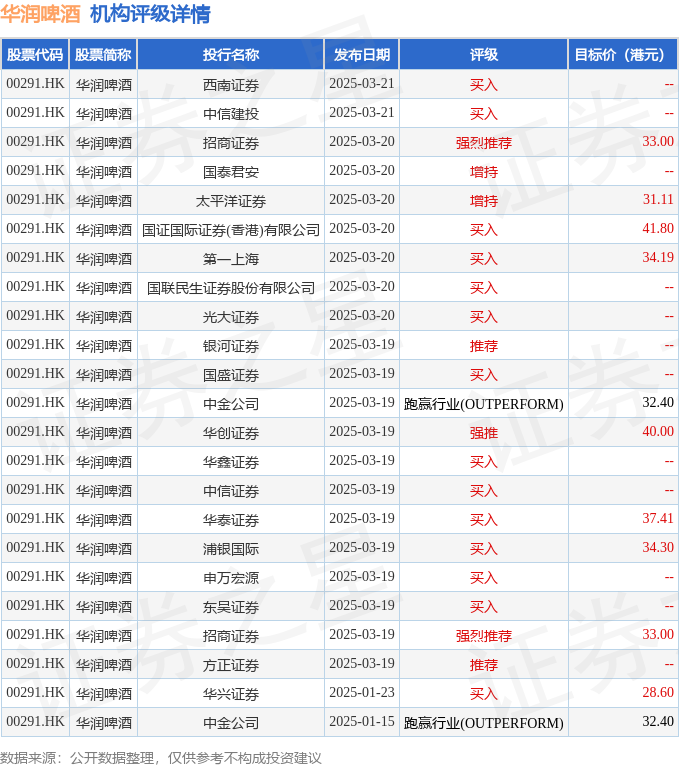Select 中金公司 in the 2025-01-15 row

[231, 723]
